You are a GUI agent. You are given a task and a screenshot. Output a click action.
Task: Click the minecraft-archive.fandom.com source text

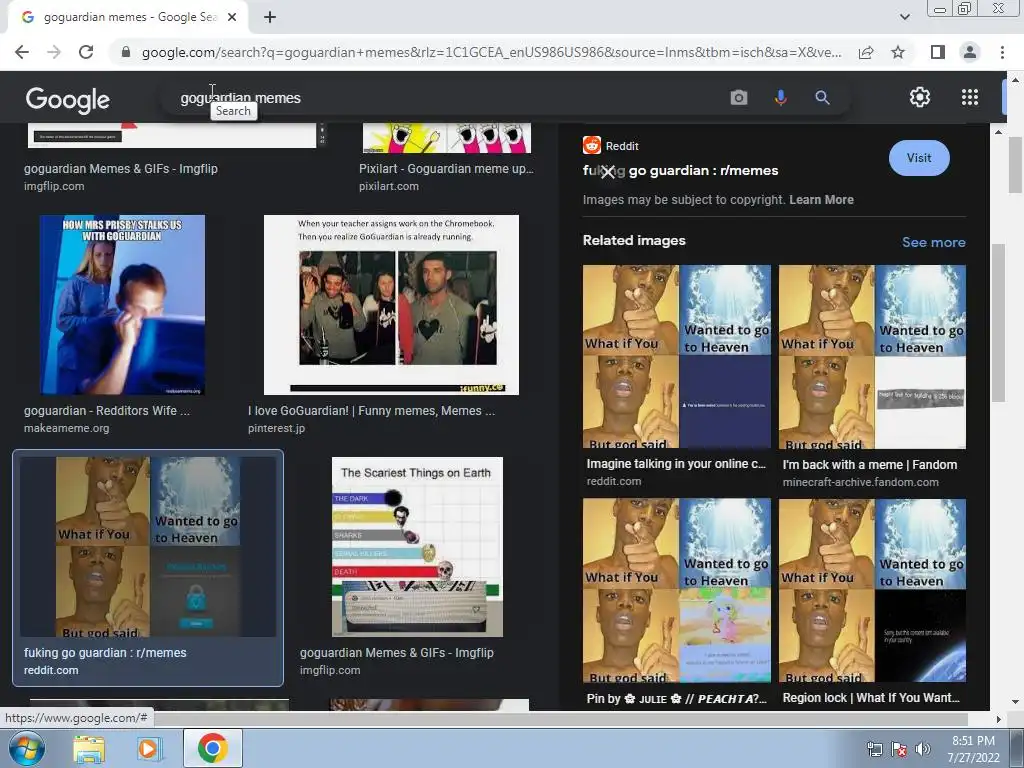tap(860, 482)
